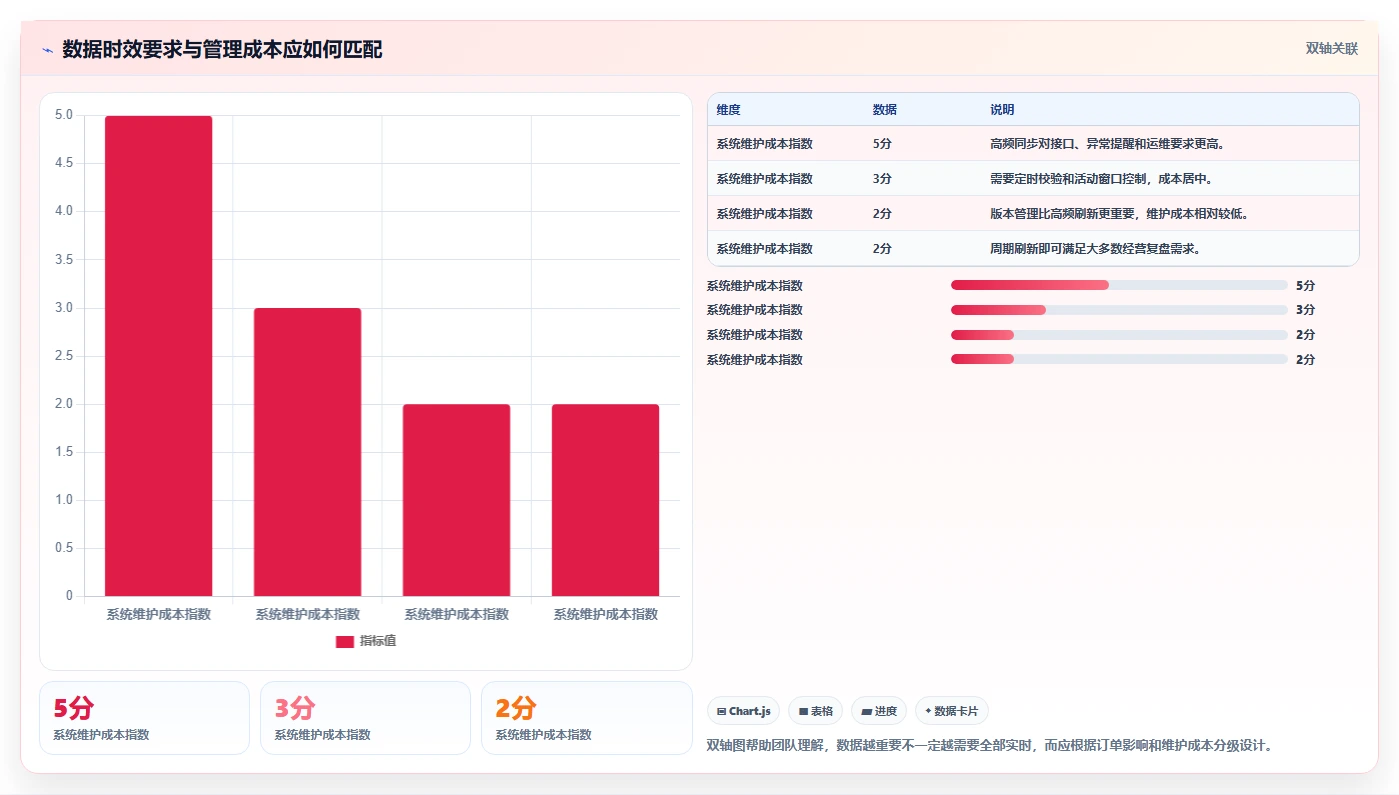Click the 4.0 y-axis tick label

(64, 211)
